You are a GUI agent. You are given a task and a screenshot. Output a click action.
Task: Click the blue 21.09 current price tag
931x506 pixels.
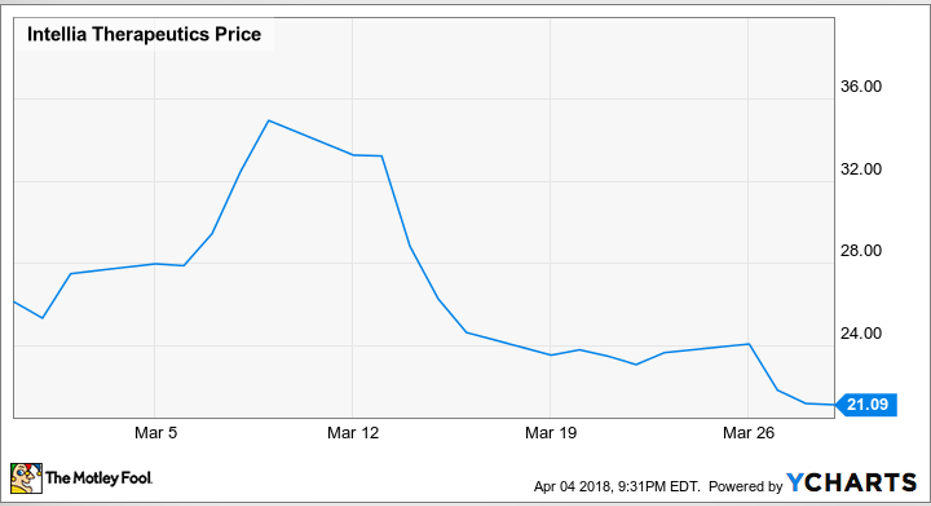click(x=867, y=405)
